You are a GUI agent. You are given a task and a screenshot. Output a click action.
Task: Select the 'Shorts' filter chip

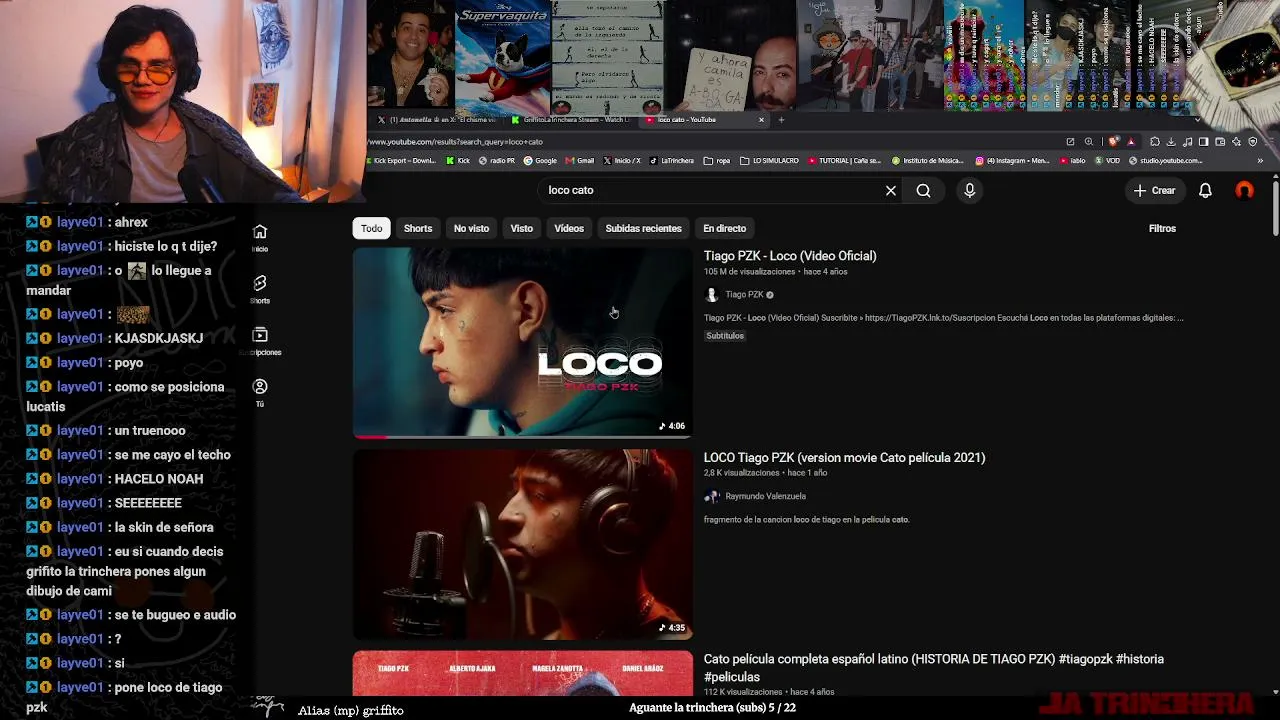tap(418, 228)
